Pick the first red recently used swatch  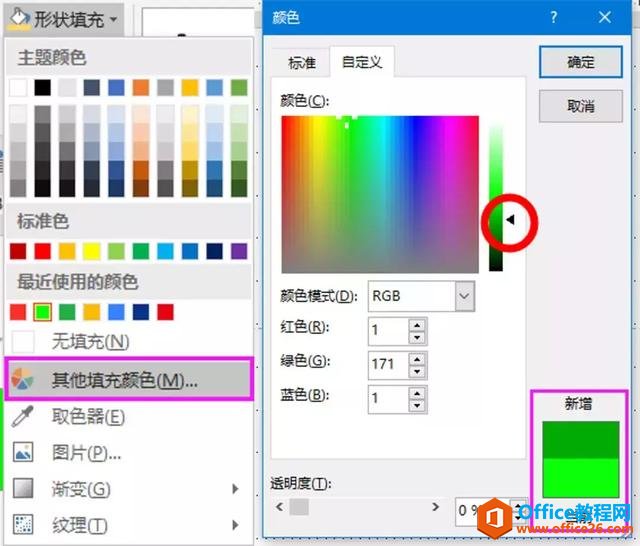18,312
